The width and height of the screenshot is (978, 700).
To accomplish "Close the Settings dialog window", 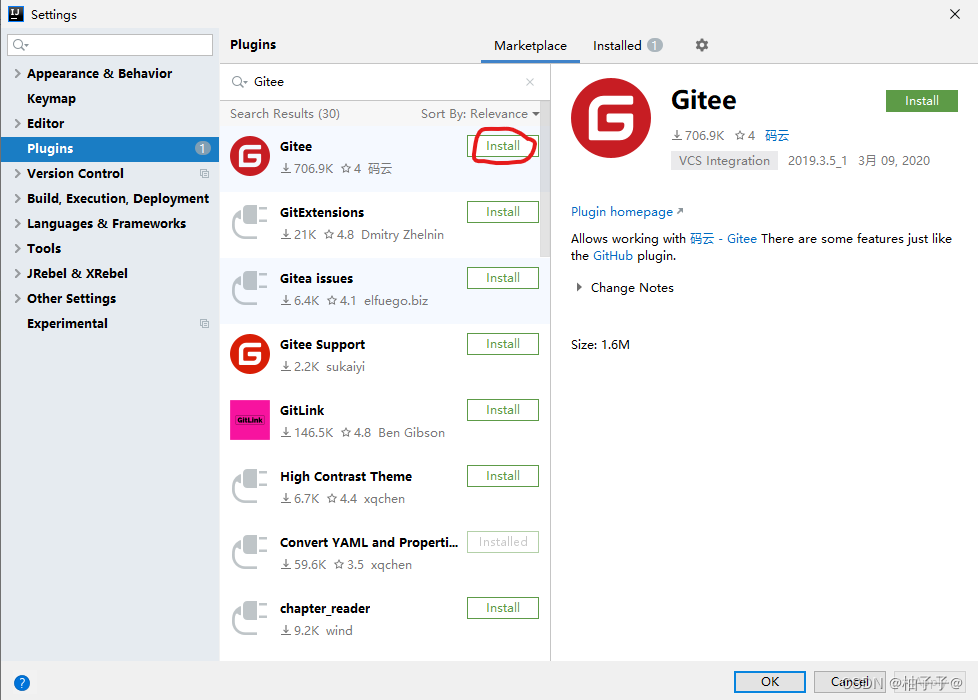I will coord(954,14).
